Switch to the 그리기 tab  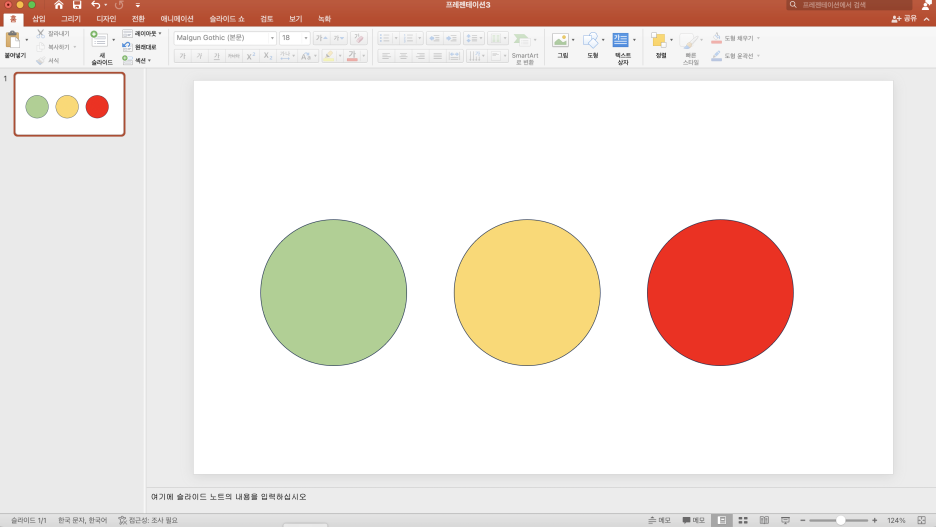coord(70,19)
